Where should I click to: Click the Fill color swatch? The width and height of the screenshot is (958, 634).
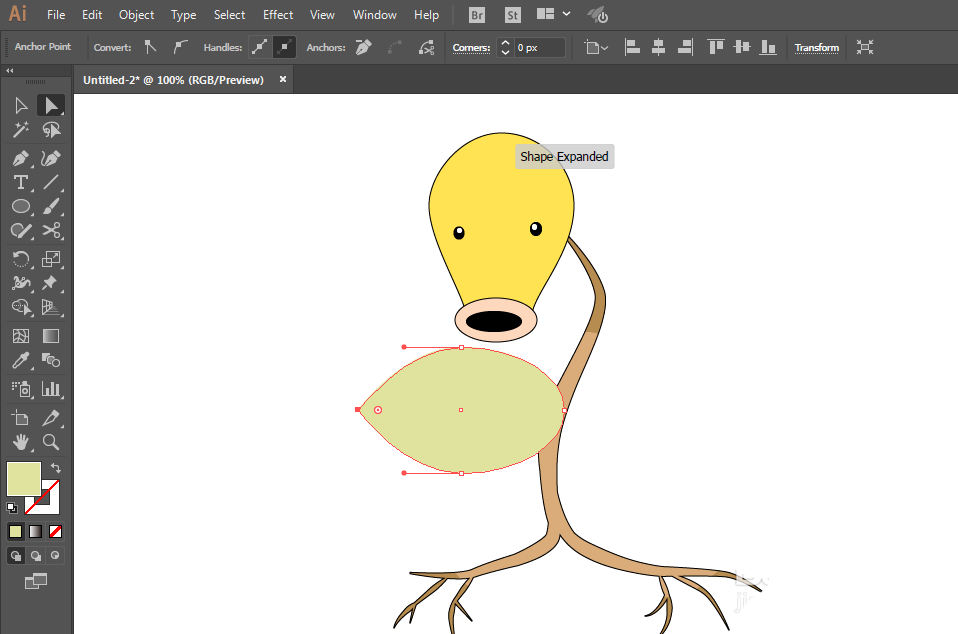click(x=23, y=478)
